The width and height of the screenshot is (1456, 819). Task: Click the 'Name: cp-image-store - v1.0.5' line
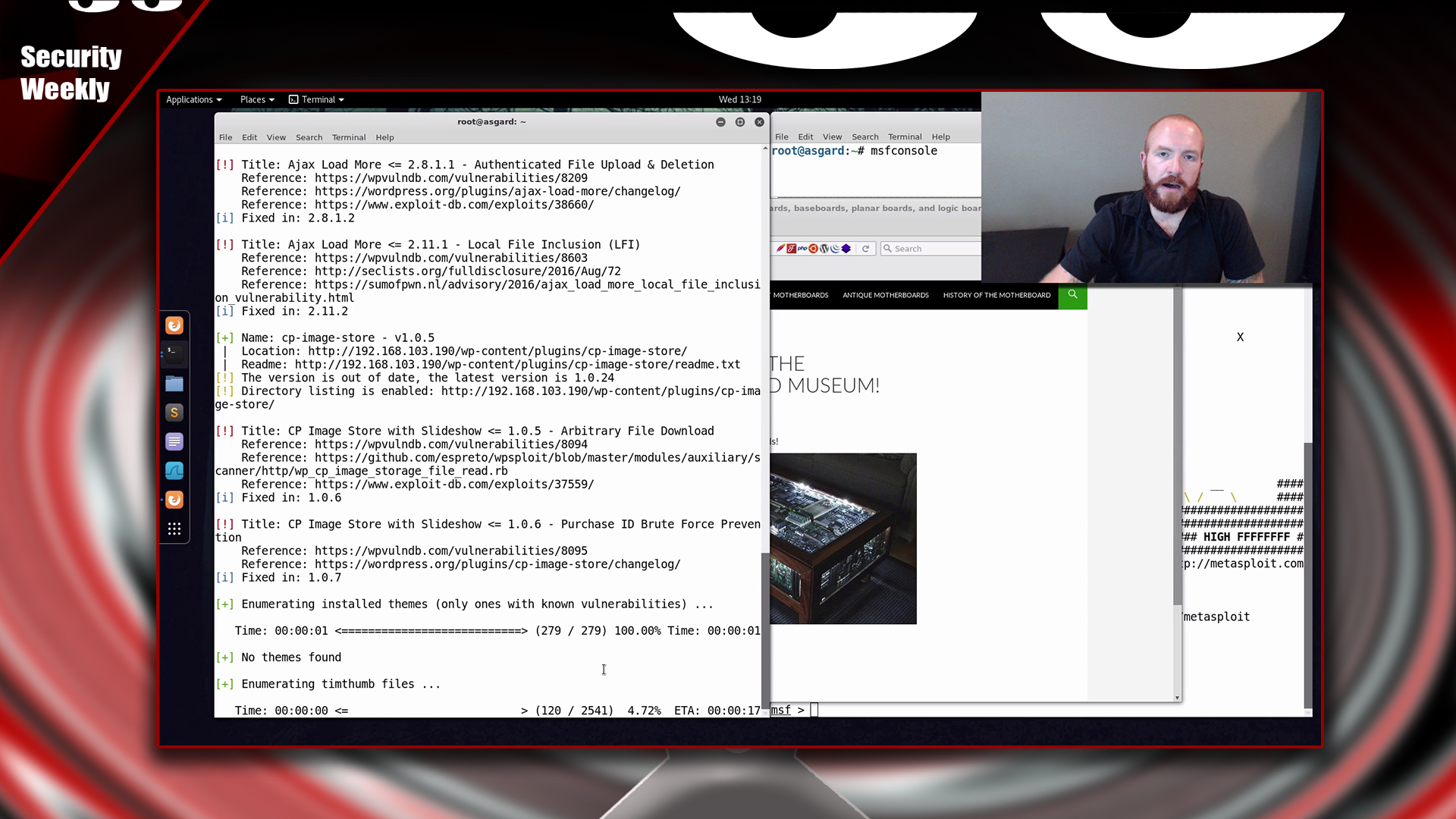coord(325,338)
